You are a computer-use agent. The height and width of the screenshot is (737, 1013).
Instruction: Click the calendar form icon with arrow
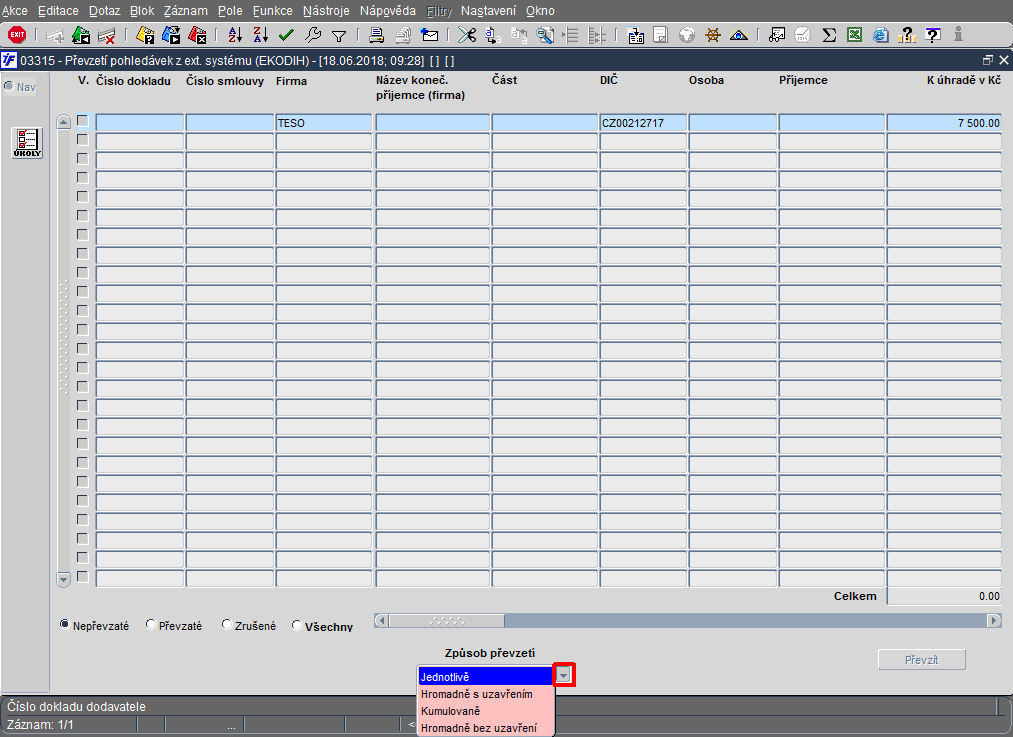pyautogui.click(x=635, y=35)
